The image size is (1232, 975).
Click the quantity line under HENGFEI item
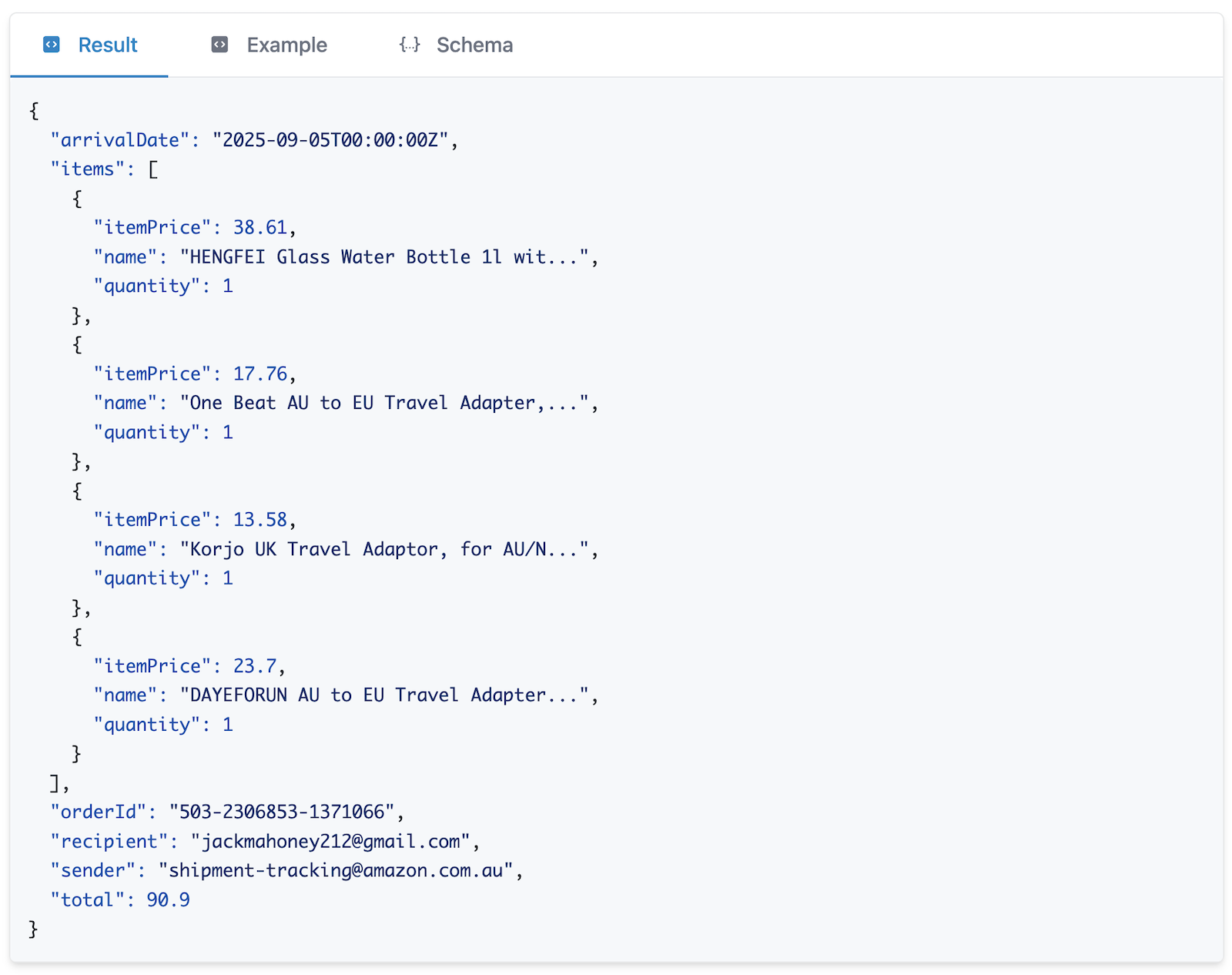(x=163, y=286)
